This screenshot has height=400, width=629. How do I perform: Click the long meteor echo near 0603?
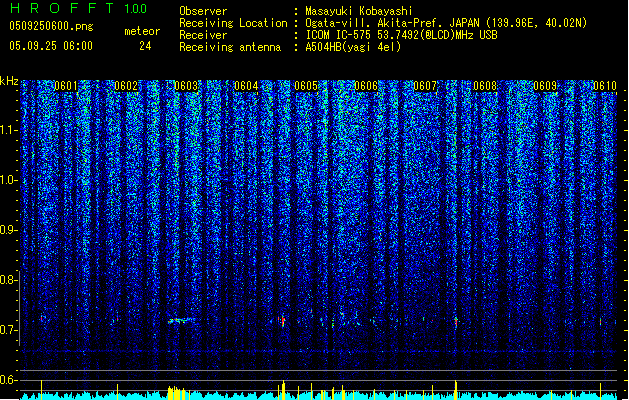tap(181, 320)
